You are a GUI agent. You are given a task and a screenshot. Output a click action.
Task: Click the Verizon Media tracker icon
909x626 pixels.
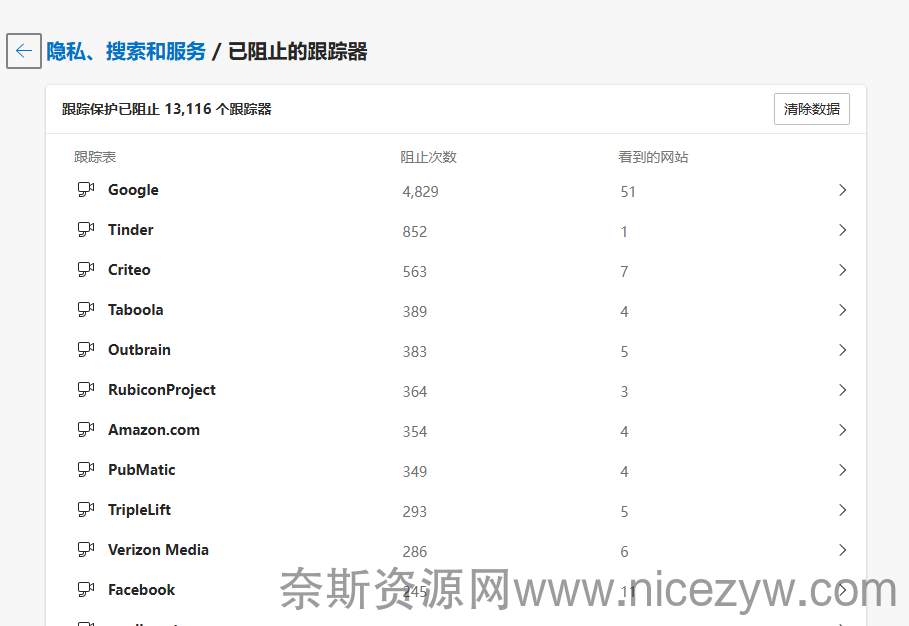click(x=86, y=549)
